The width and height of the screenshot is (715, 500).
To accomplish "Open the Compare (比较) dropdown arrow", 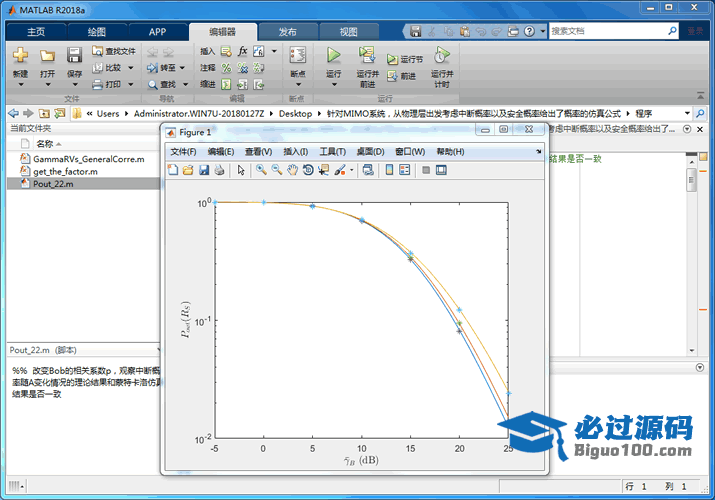I will (131, 68).
